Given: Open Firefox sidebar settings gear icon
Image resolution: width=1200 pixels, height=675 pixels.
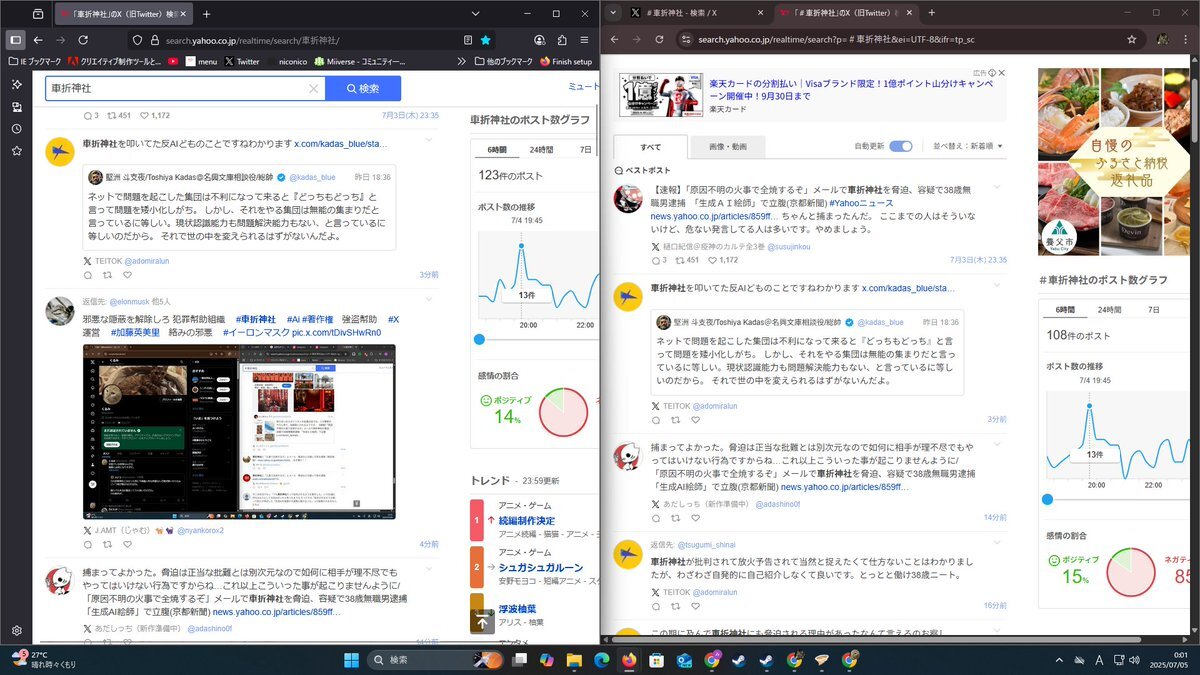Looking at the screenshot, I should point(16,631).
